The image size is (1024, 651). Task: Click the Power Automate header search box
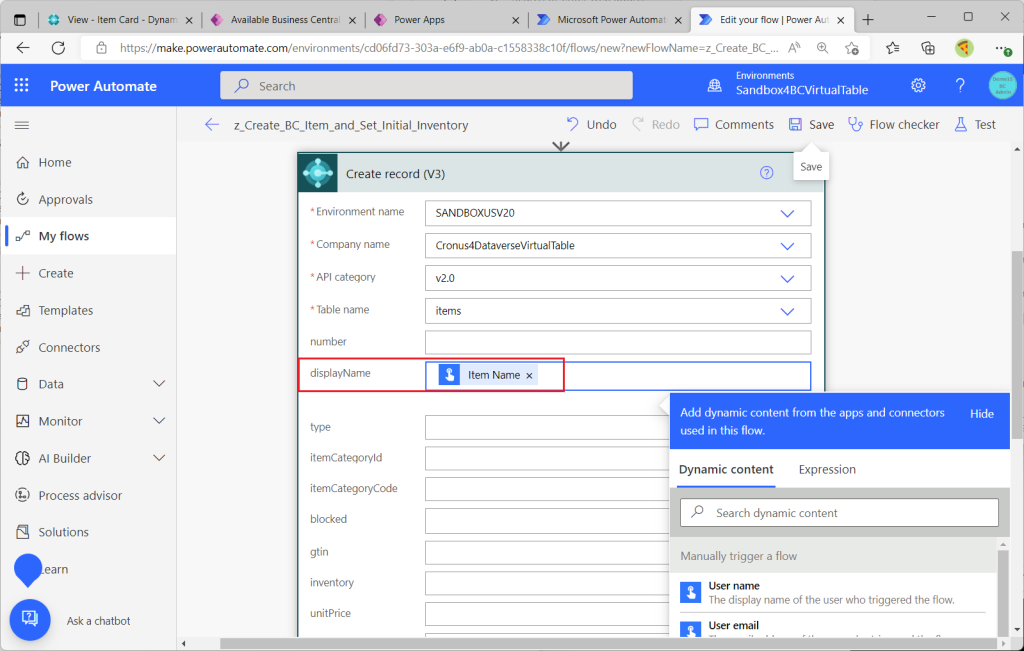click(x=426, y=86)
